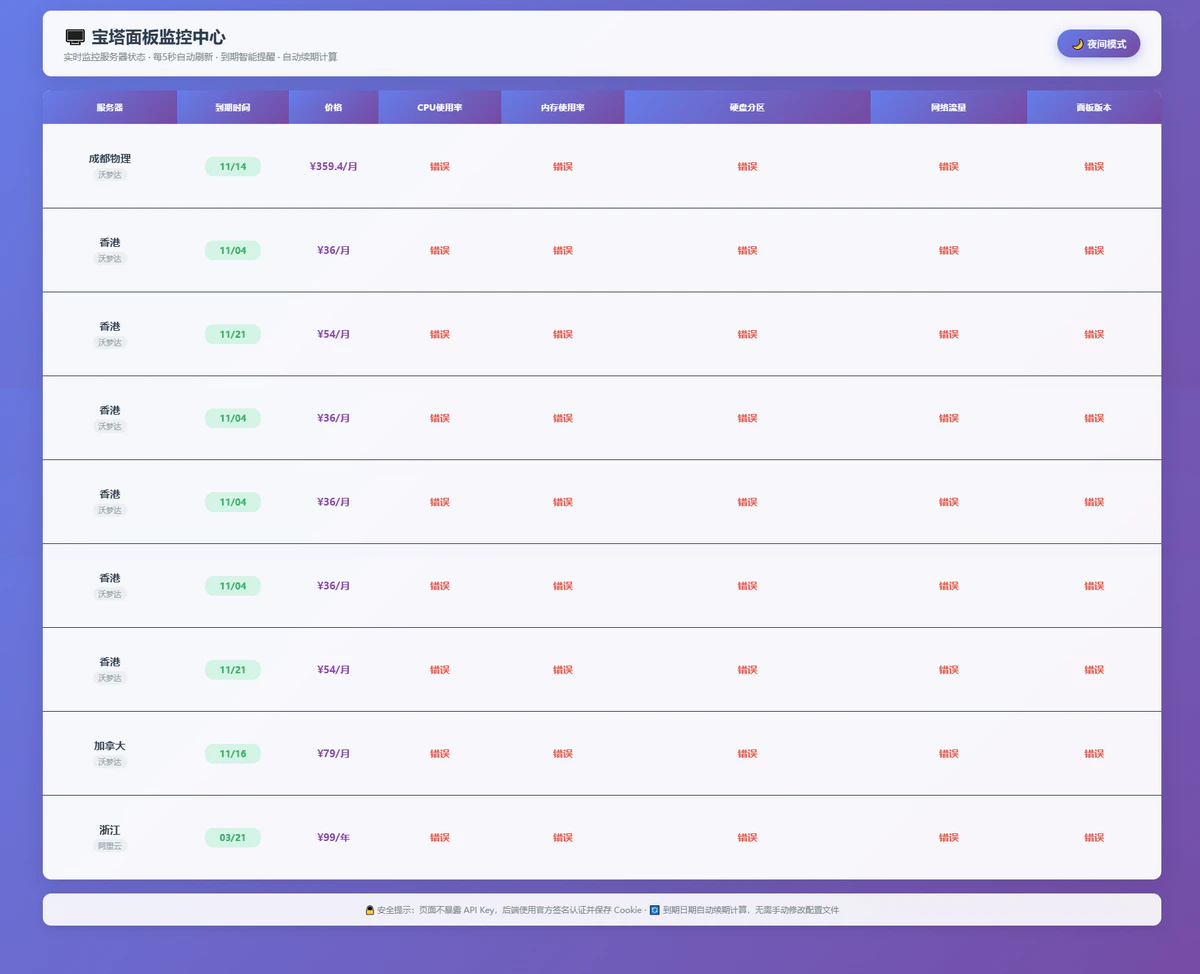This screenshot has width=1200, height=974.
Task: Click the blue refresh icon in footer
Action: click(655, 910)
